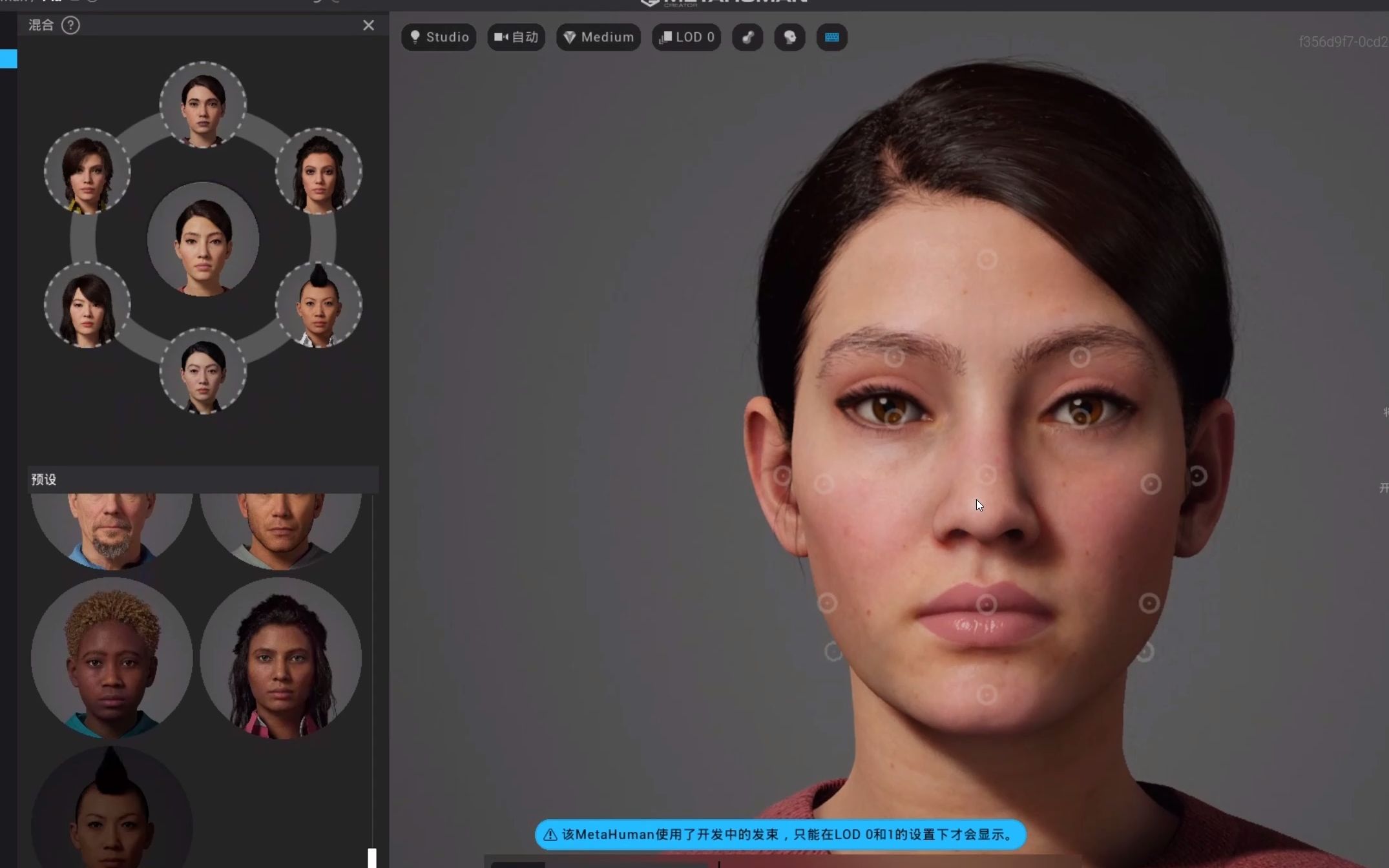Close the 混合 blend panel
Viewport: 1389px width, 868px height.
click(x=368, y=25)
